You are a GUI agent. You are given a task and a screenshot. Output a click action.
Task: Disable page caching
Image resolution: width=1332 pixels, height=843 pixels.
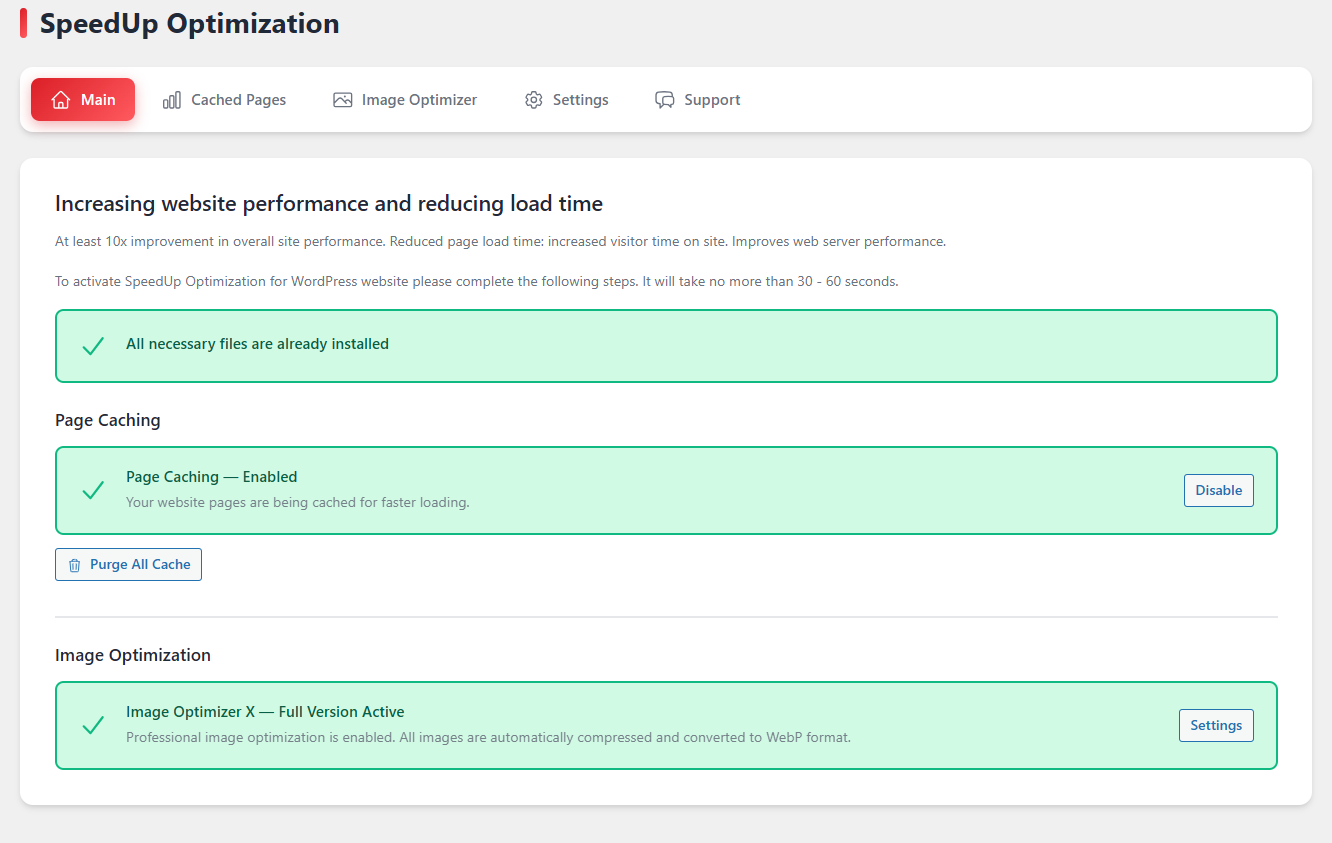(1219, 490)
